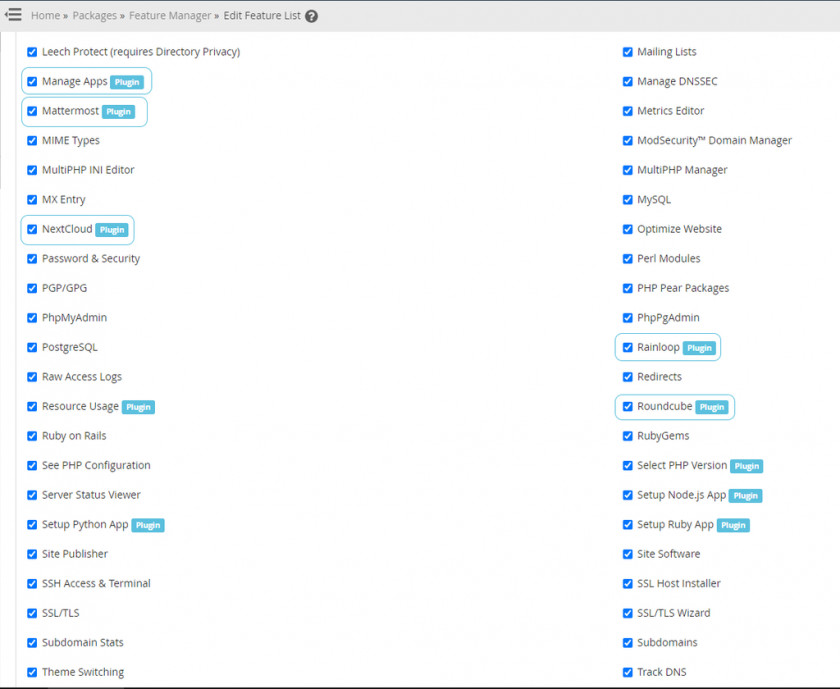This screenshot has height=689, width=840.
Task: Click Plugin badge beside Select PHP Version
Action: pos(747,466)
